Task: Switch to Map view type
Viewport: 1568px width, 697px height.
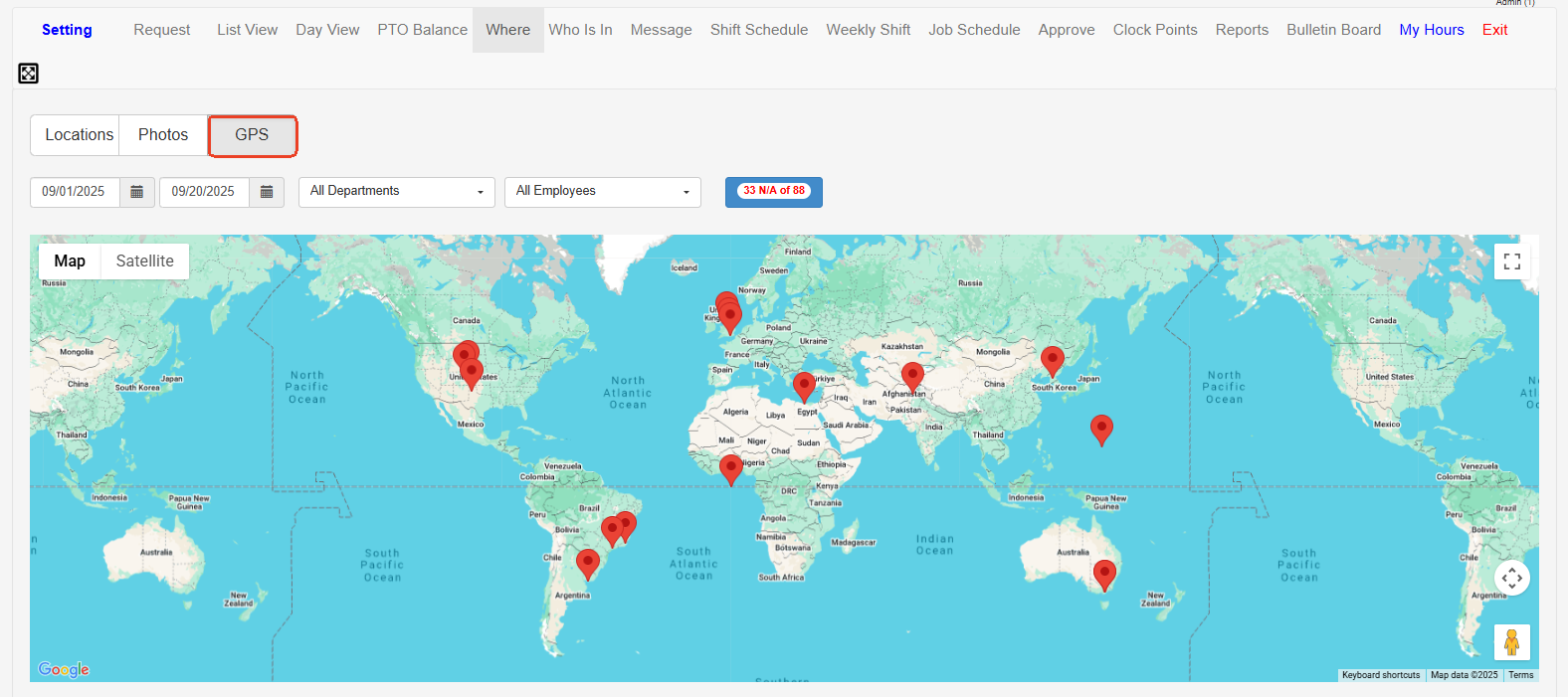Action: (x=70, y=261)
